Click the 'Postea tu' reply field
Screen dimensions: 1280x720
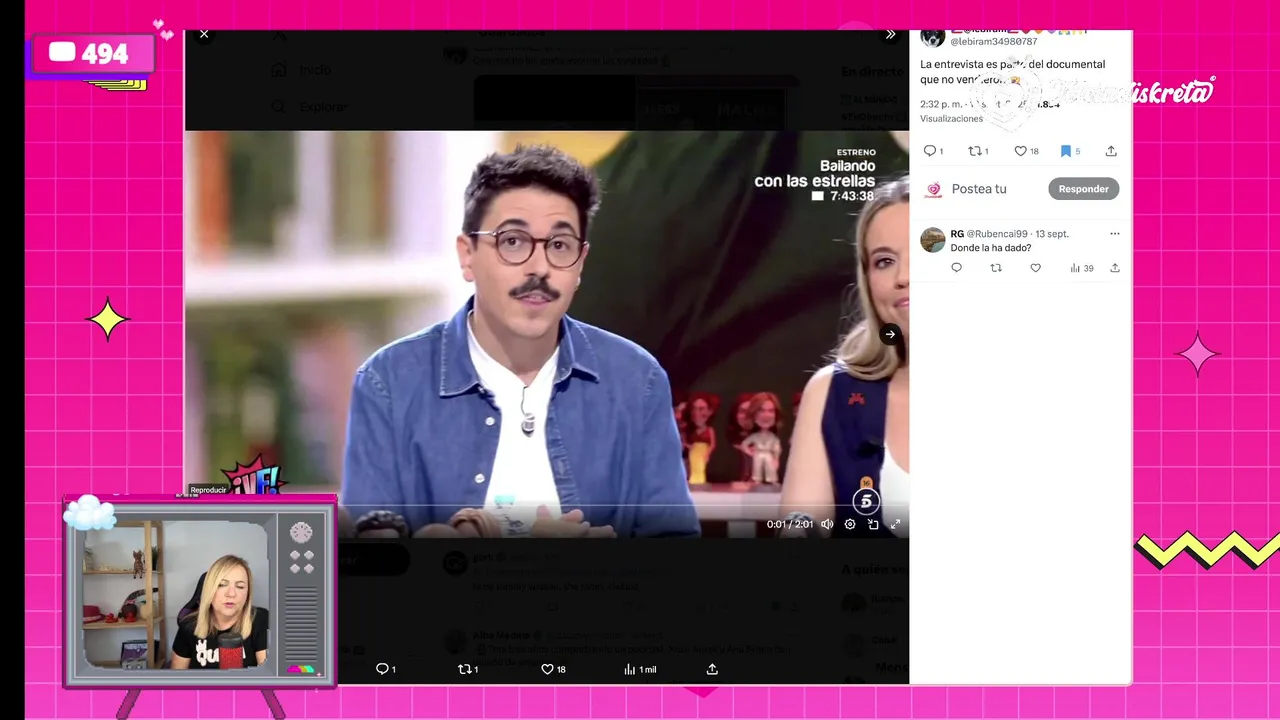(x=979, y=189)
